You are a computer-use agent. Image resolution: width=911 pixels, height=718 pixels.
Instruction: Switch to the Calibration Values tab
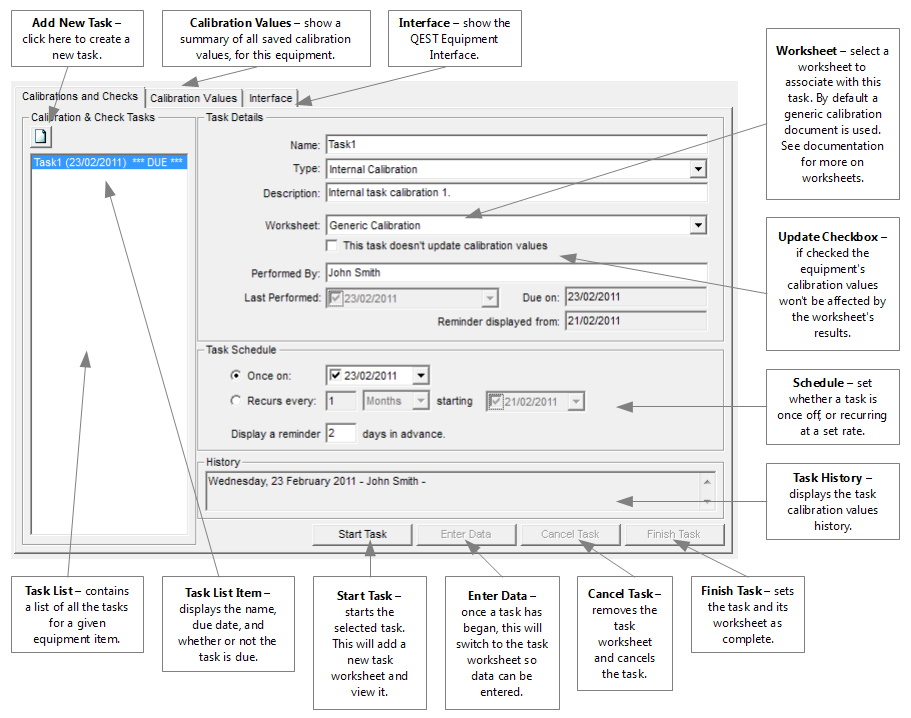(x=193, y=98)
